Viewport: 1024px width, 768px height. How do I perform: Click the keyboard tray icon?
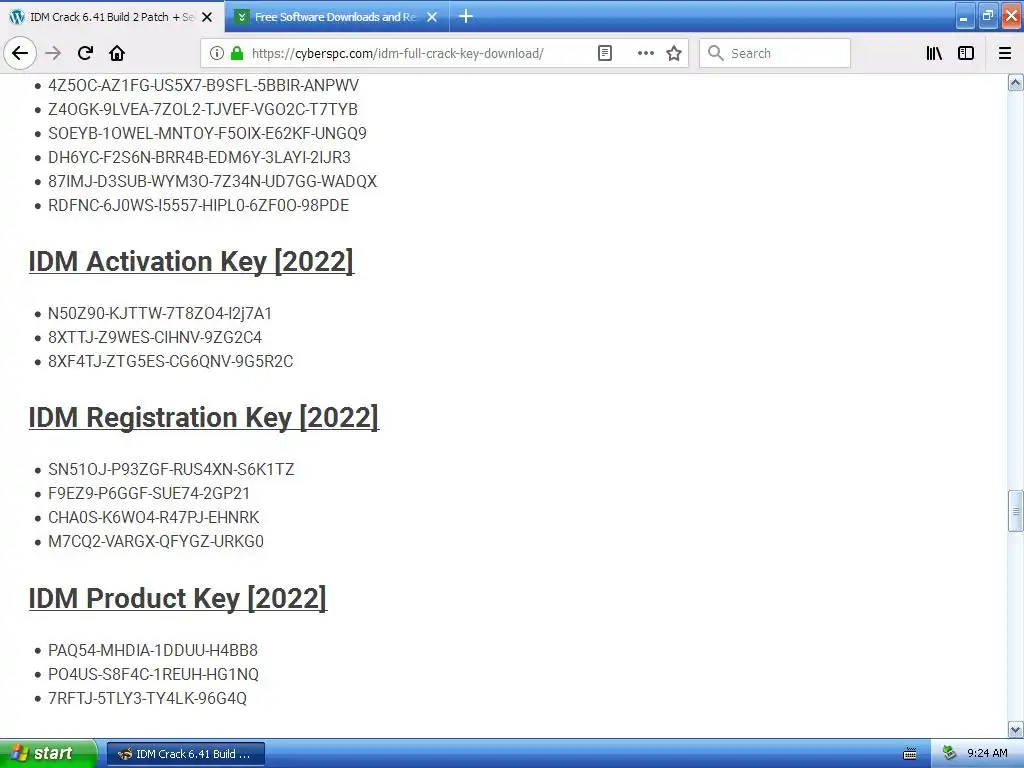(x=910, y=754)
